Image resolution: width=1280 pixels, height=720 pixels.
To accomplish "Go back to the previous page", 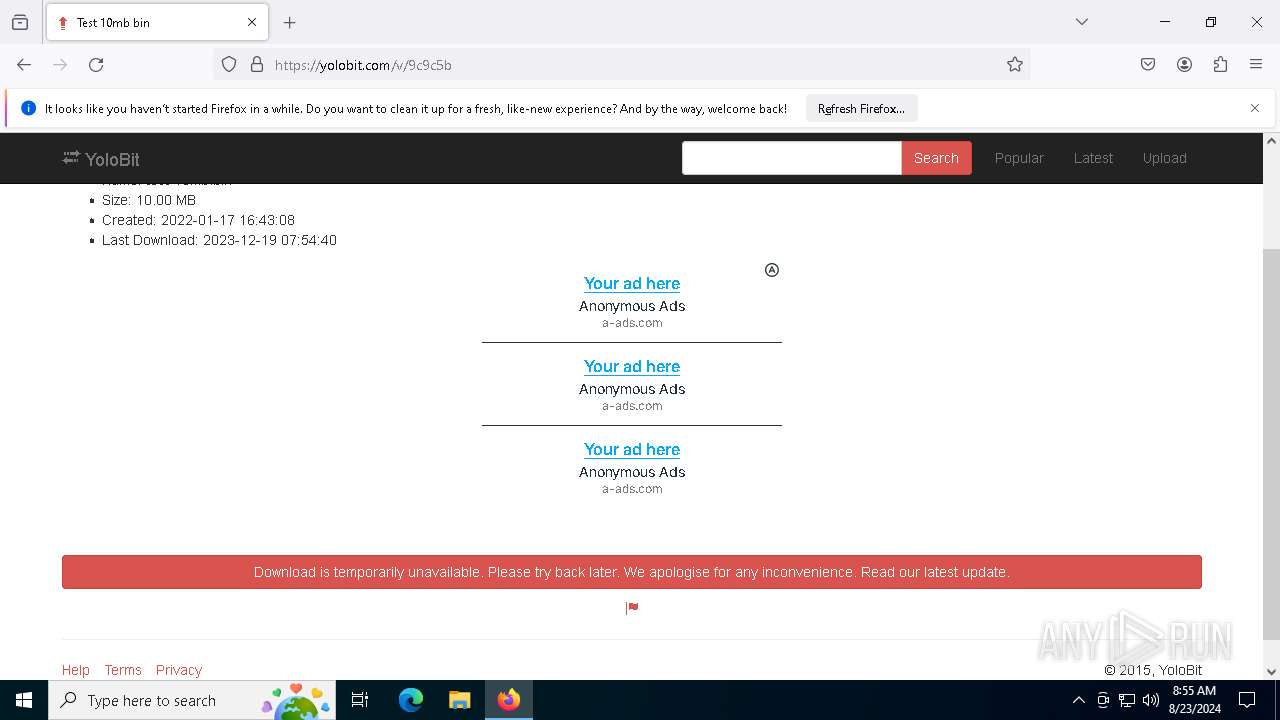I will [24, 65].
